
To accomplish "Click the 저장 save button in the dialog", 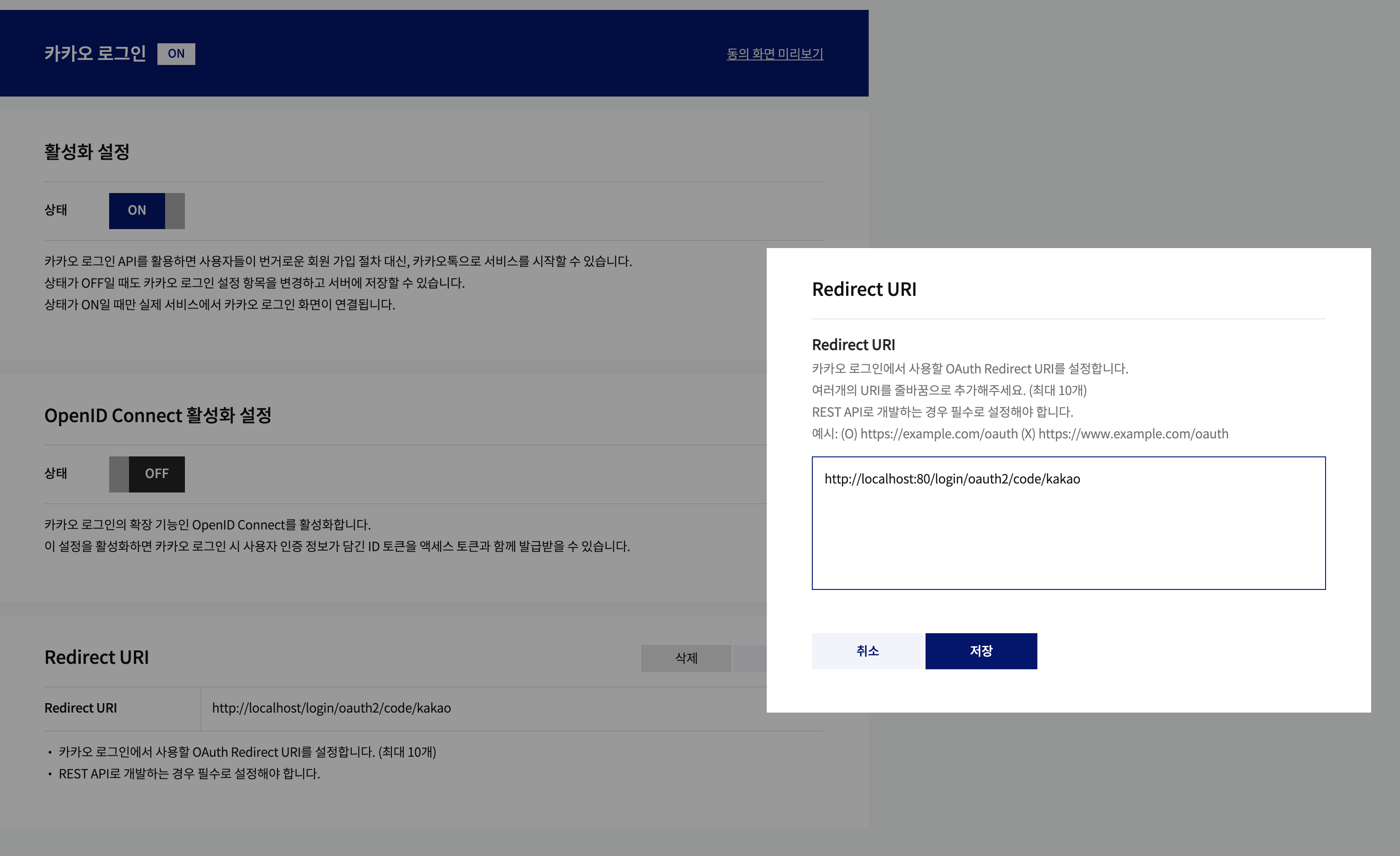I will [x=981, y=651].
